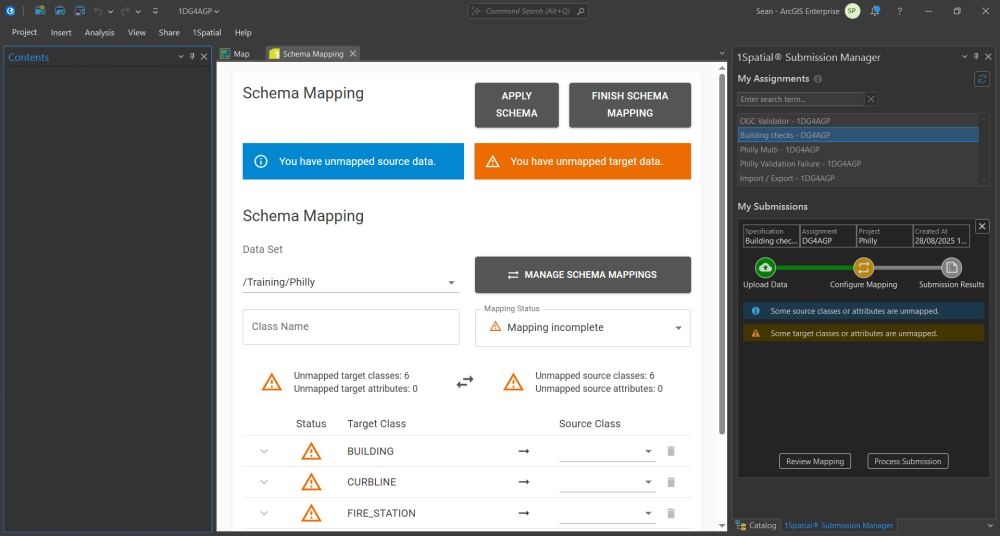This screenshot has height=536, width=1000.
Task: Open the Insert ribbon tab
Action: coord(61,33)
